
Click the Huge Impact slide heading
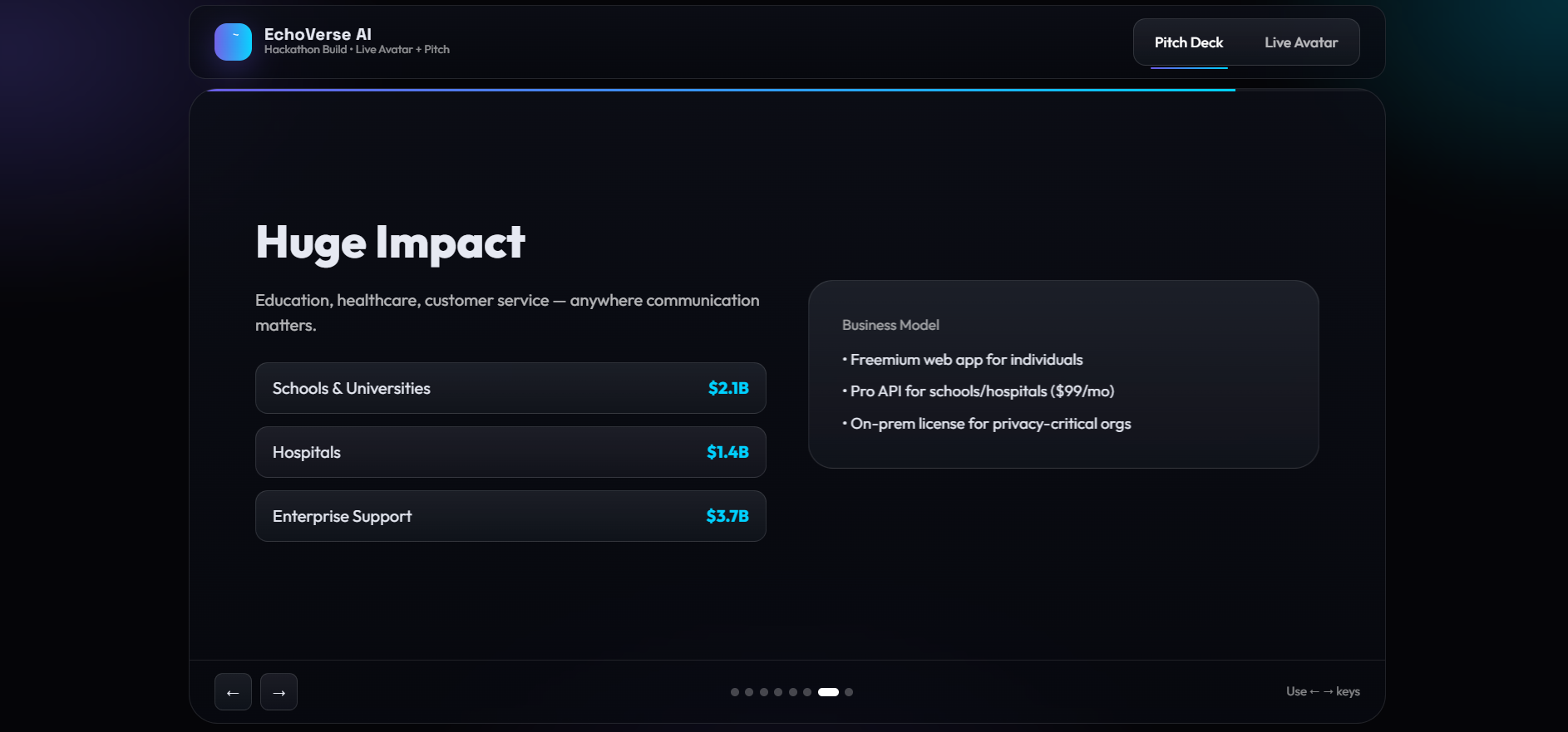[390, 243]
